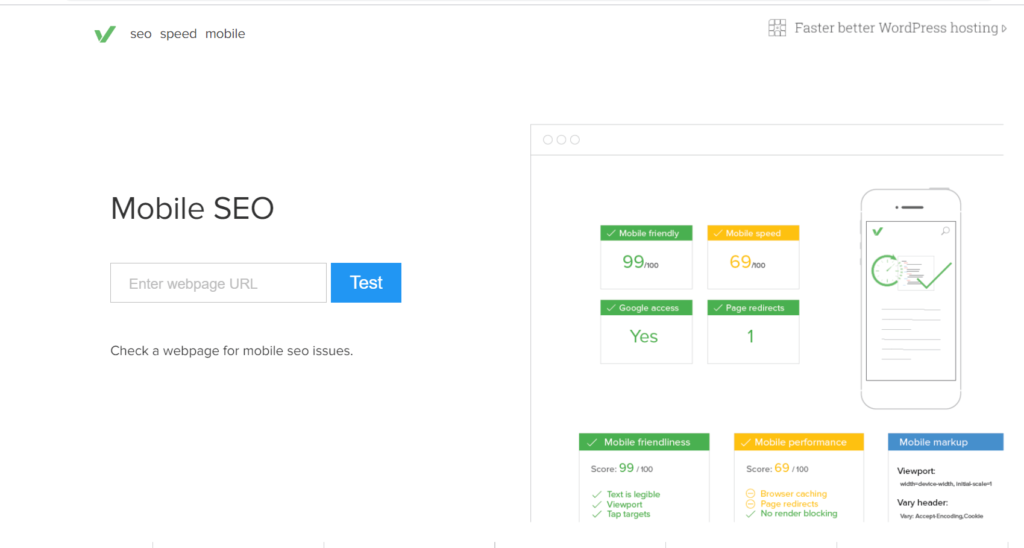Screen dimensions: 1024x548
Task: Select the Google access Yes card
Action: click(x=647, y=331)
